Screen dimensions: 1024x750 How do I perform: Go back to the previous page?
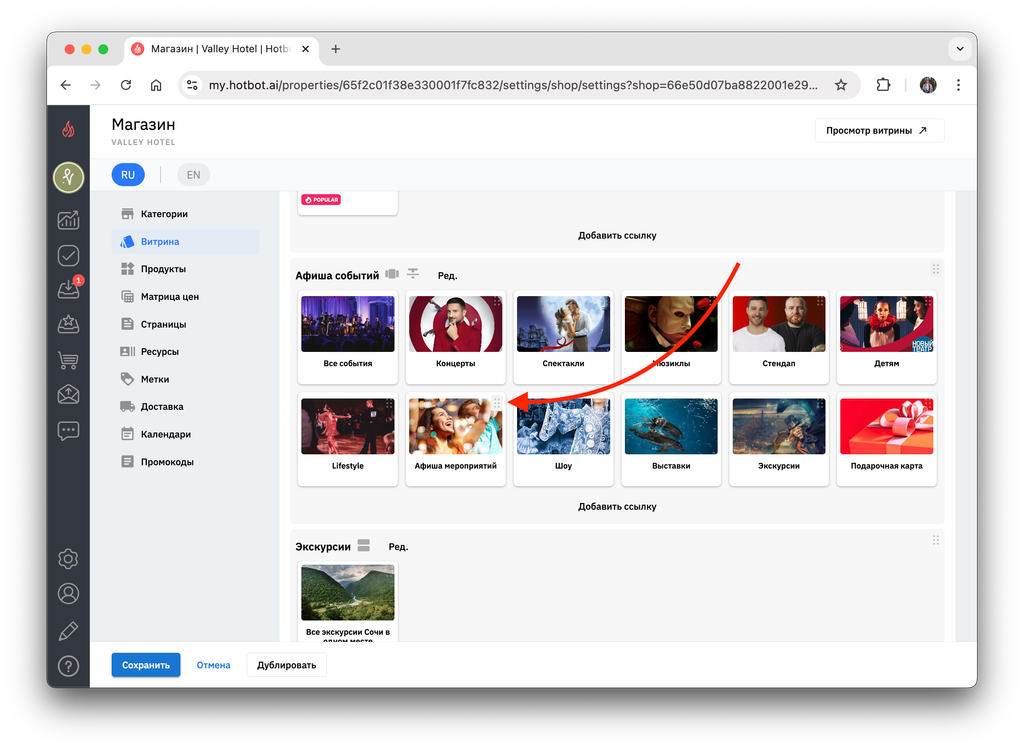(65, 85)
